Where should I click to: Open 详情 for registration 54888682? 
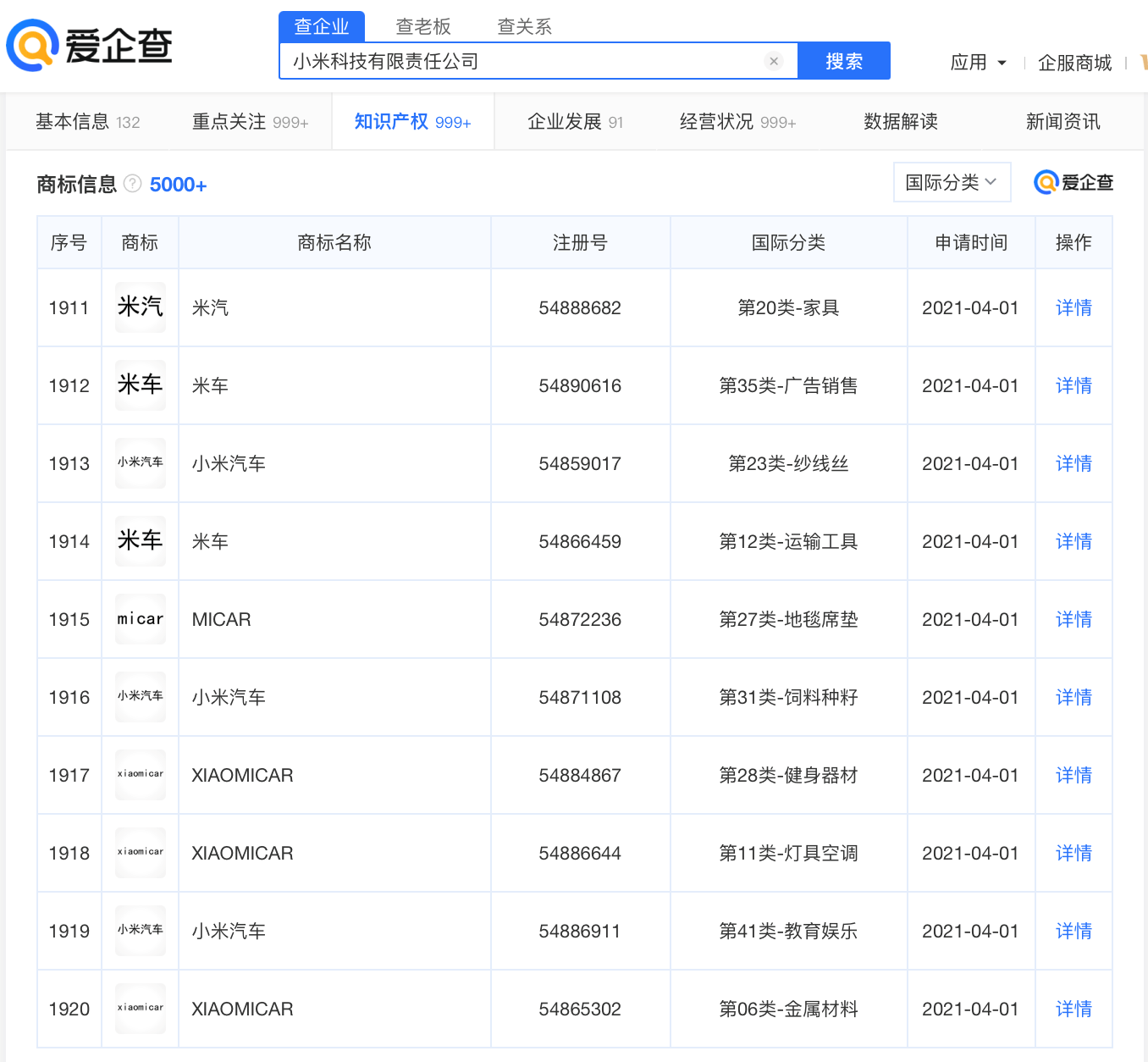coord(1073,307)
